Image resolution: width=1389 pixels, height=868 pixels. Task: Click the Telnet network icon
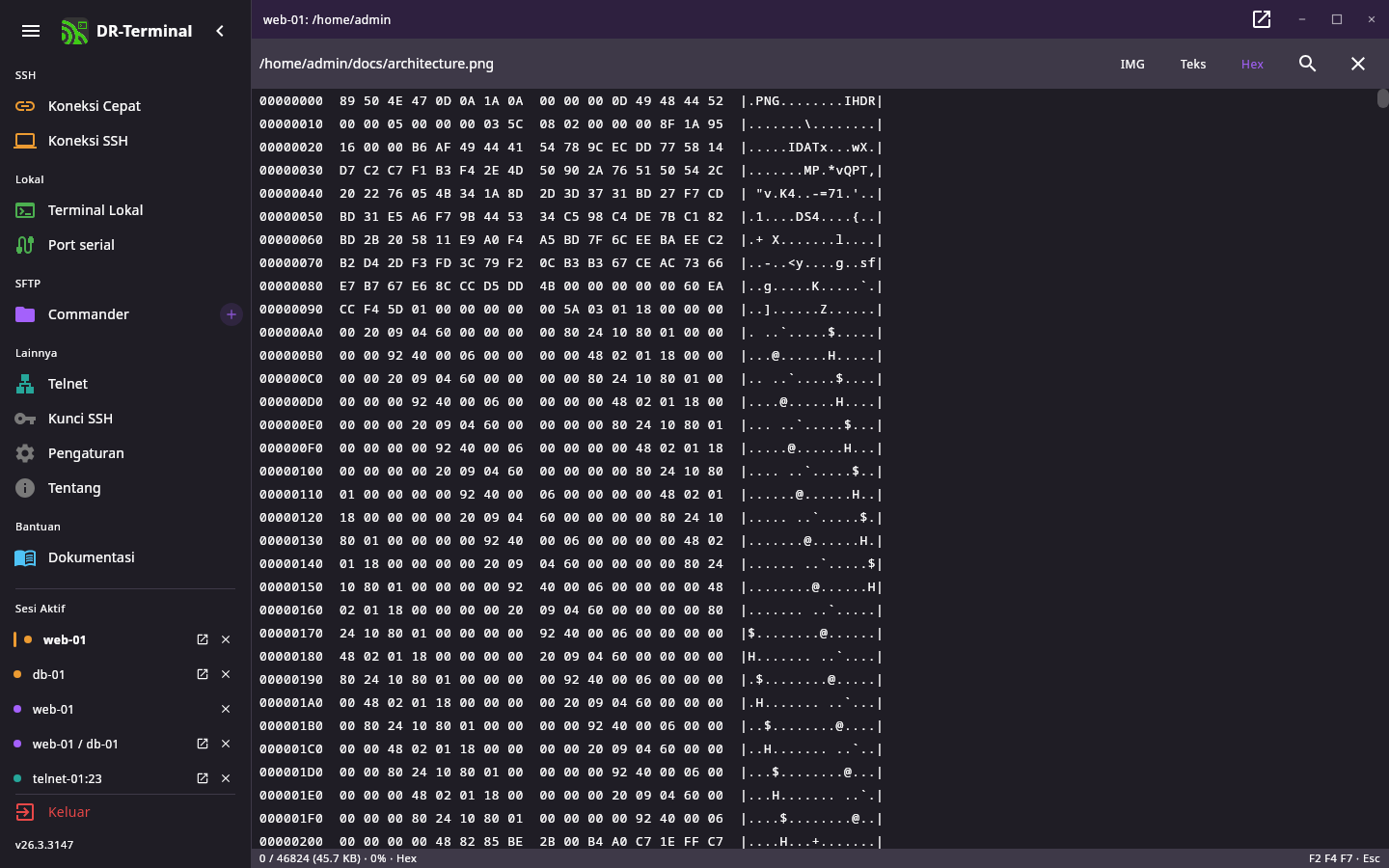(25, 384)
